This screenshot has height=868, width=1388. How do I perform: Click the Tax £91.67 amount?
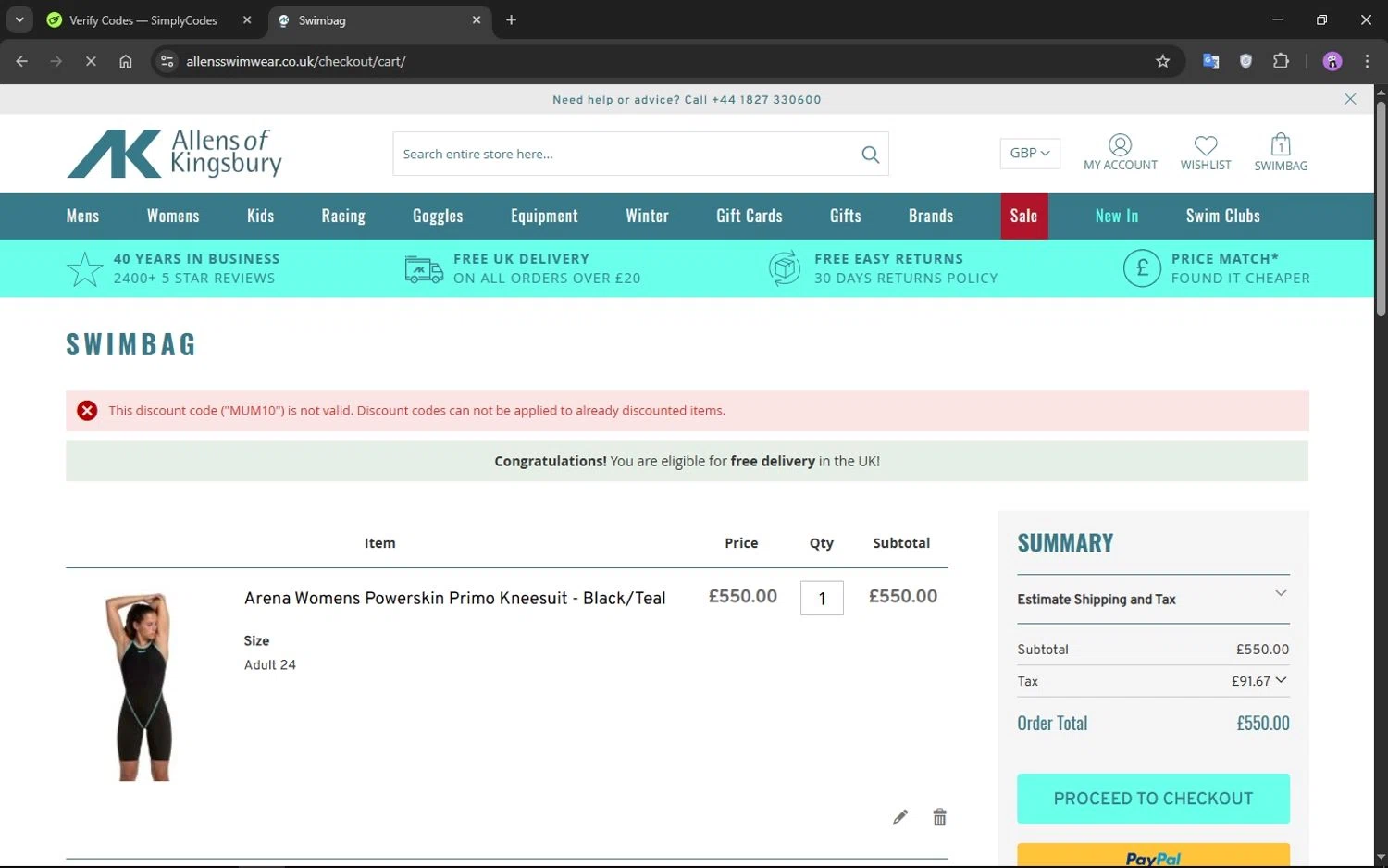(1250, 681)
